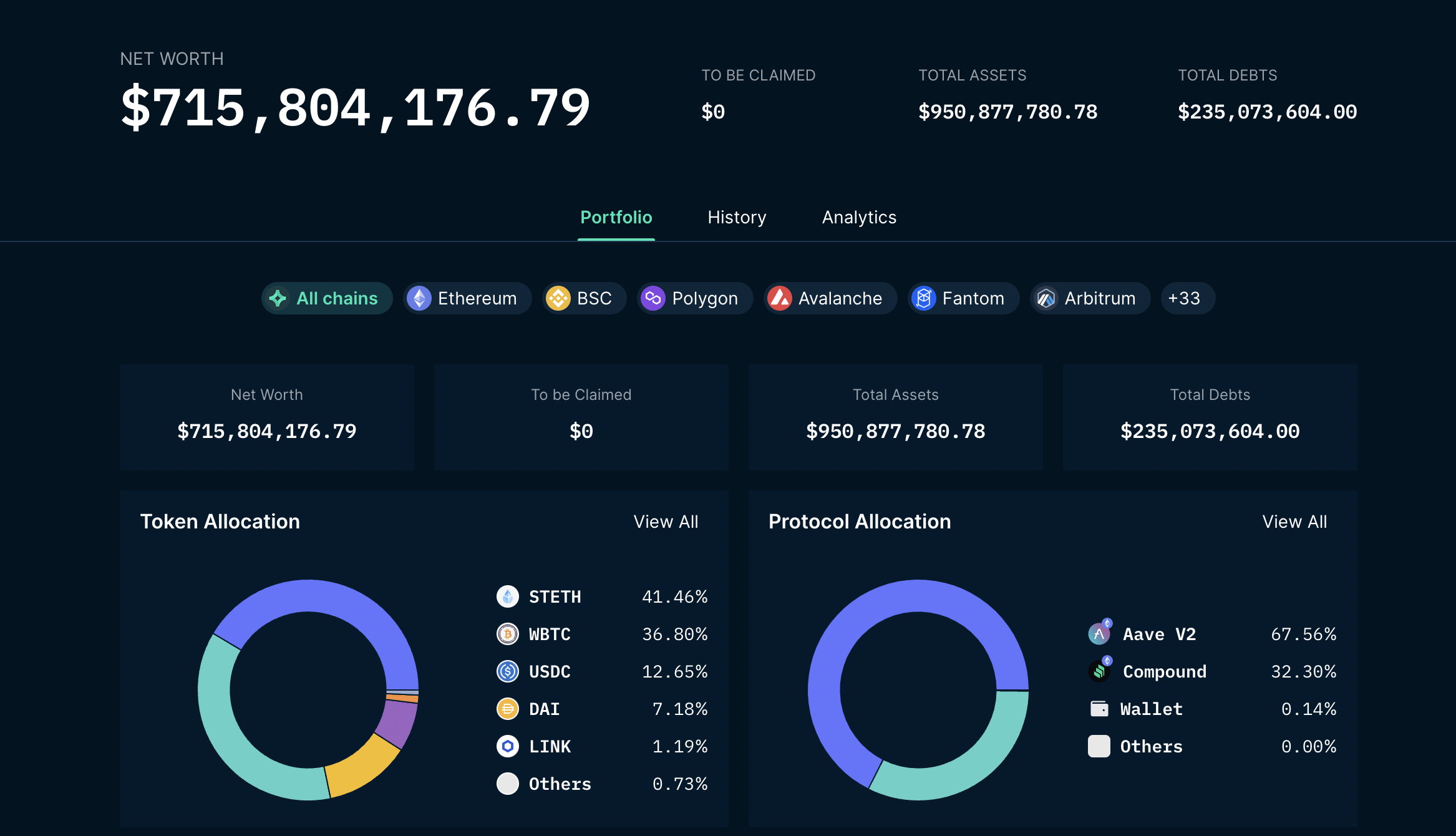Click the protocol Others 0.00% percentage
Viewport: 1456px width, 836px height.
pos(1309,747)
